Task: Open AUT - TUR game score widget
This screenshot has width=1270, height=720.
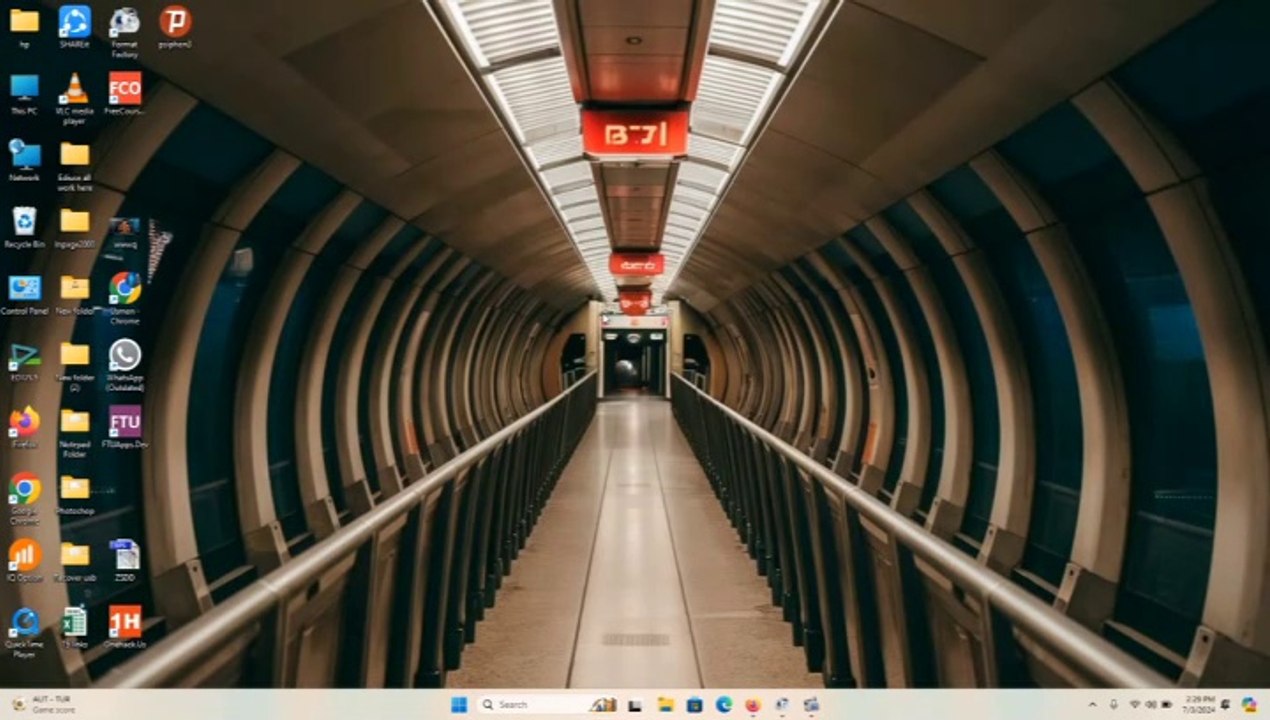Action: click(x=42, y=704)
